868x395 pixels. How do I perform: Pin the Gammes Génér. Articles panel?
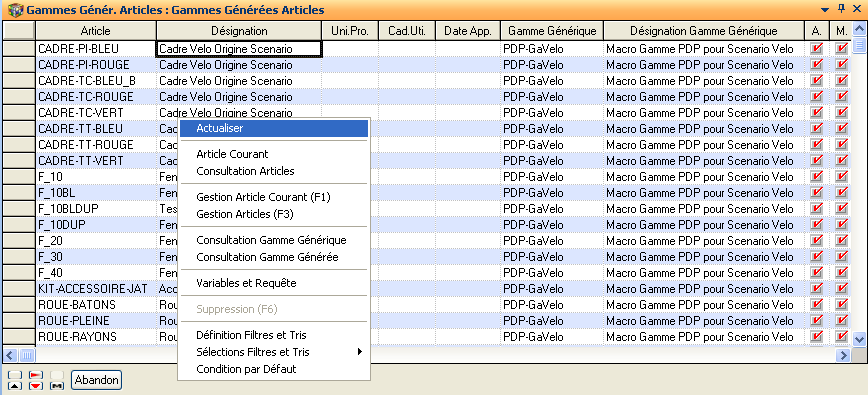(842, 9)
